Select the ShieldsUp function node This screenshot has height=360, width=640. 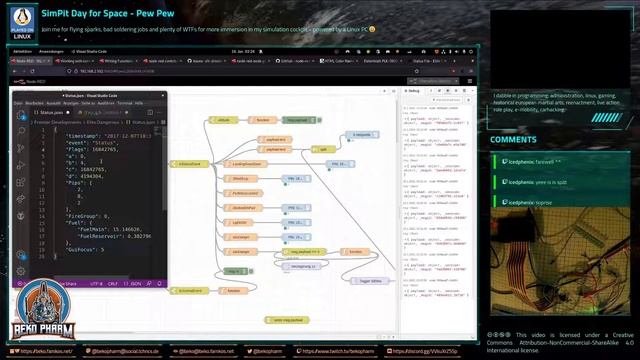tap(241, 178)
